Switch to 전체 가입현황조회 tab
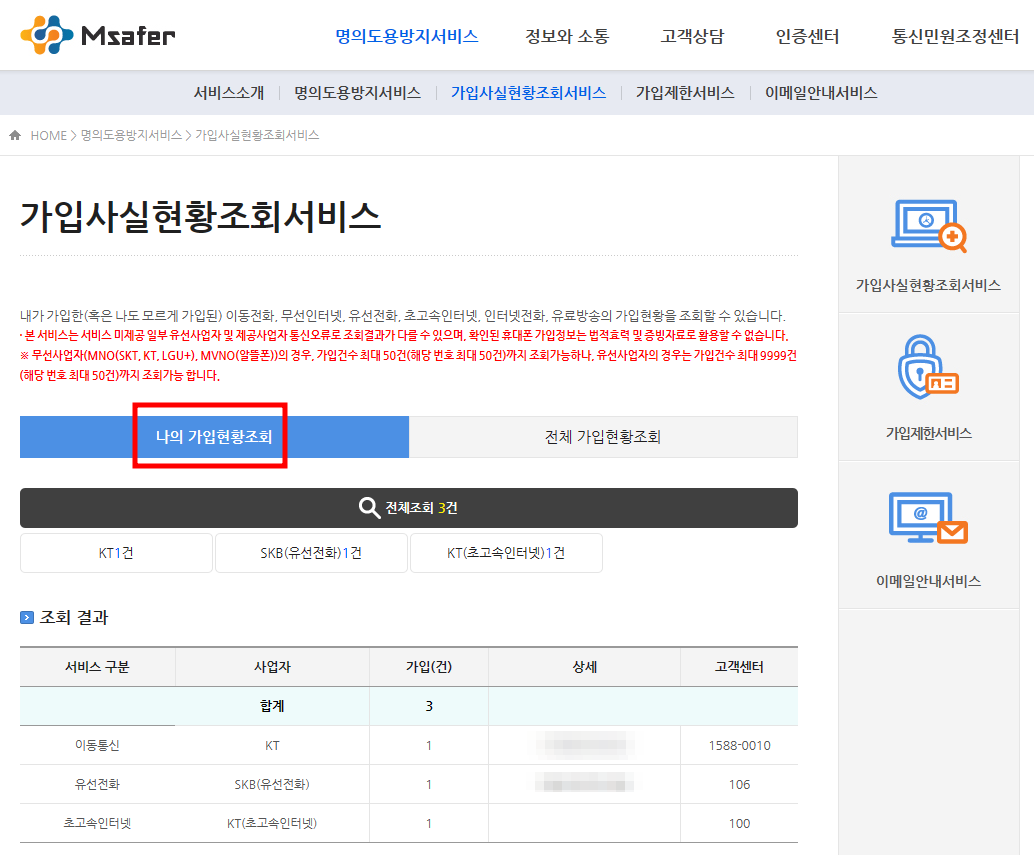The height and width of the screenshot is (855, 1034). pos(603,436)
